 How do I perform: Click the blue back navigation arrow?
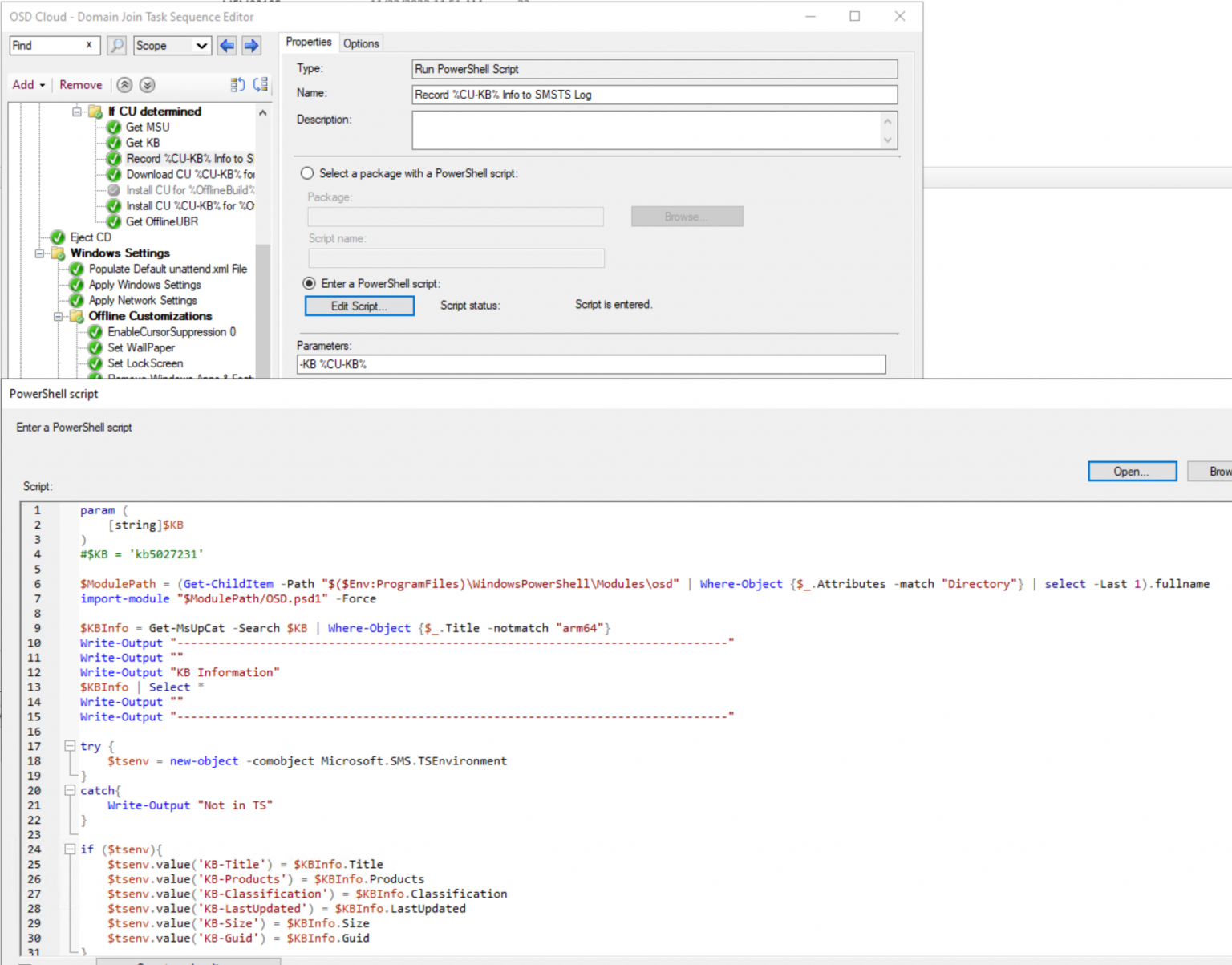[226, 46]
